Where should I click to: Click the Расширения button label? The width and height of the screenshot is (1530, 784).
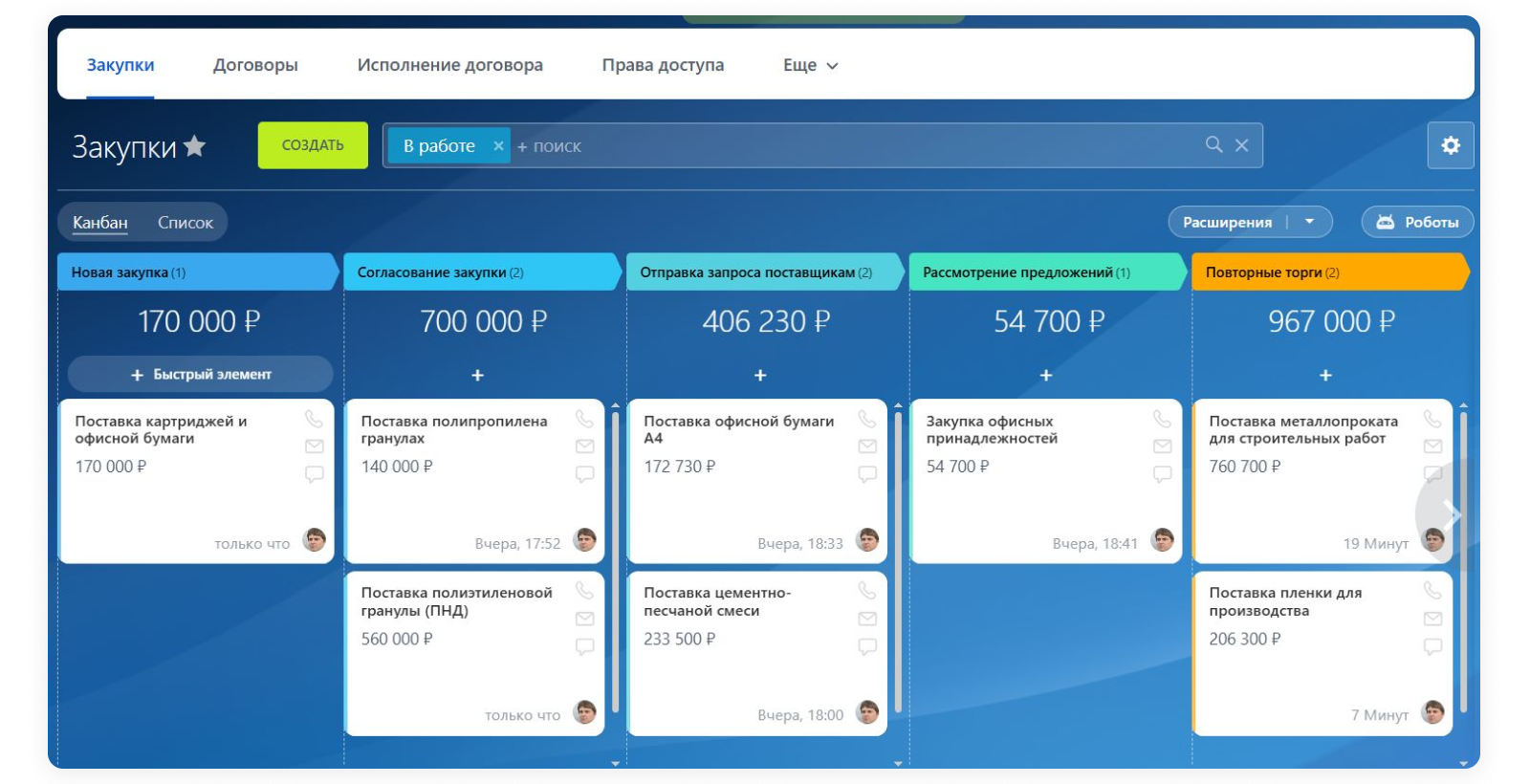pos(1227,222)
